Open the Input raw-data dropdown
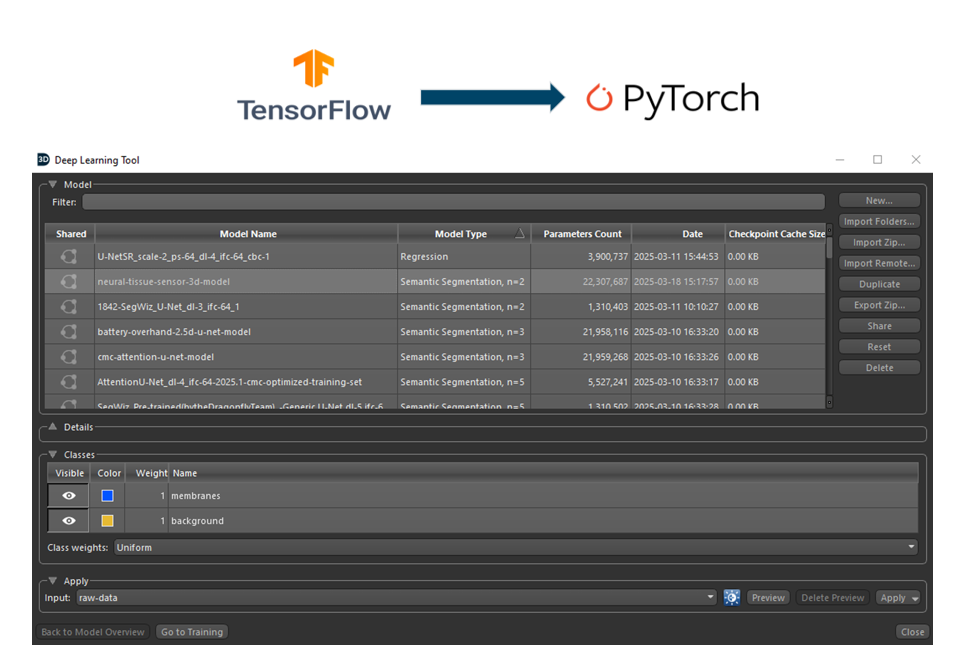Viewport: 977px width, 660px height. click(396, 598)
